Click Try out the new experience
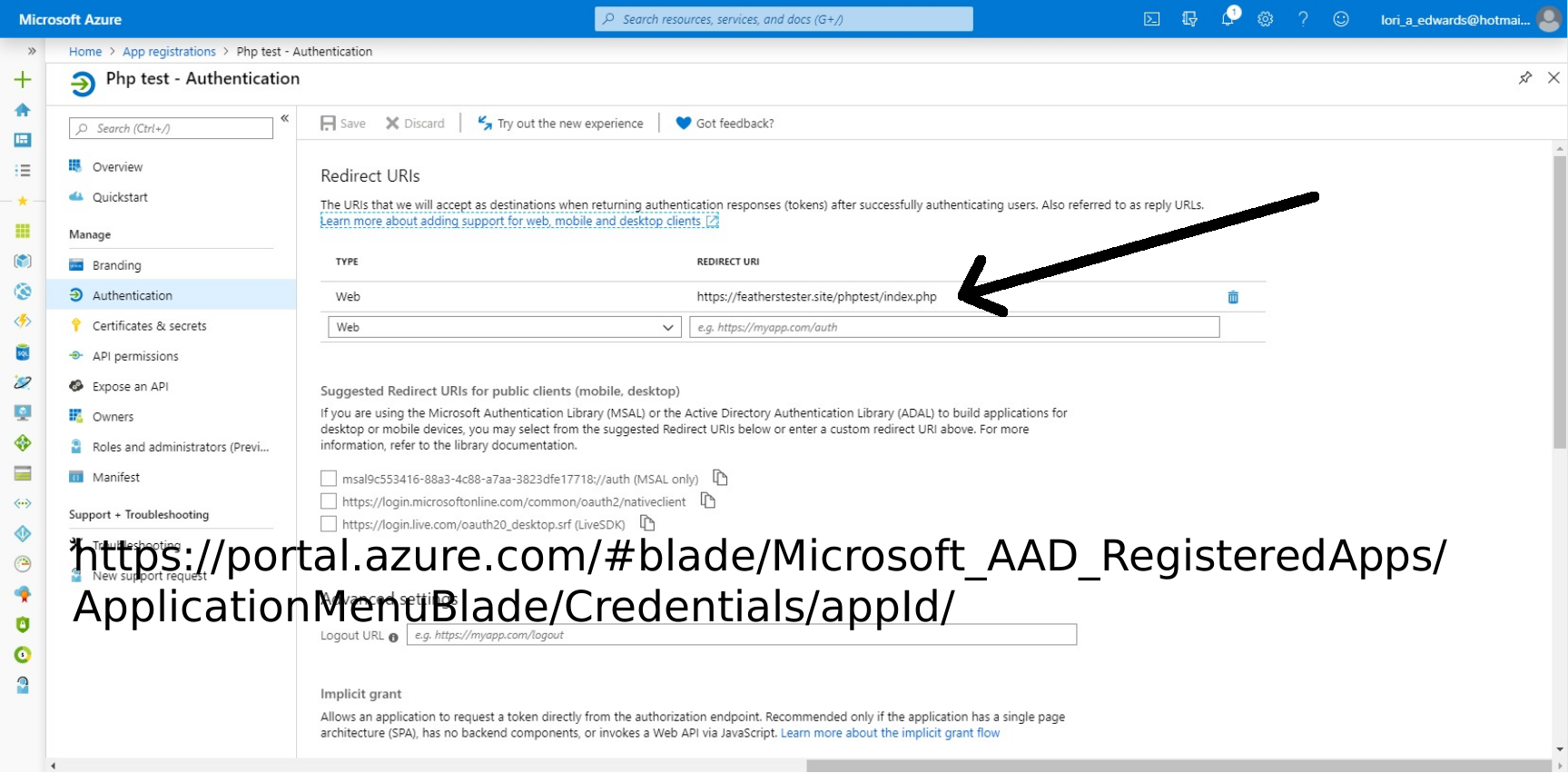 pos(560,124)
